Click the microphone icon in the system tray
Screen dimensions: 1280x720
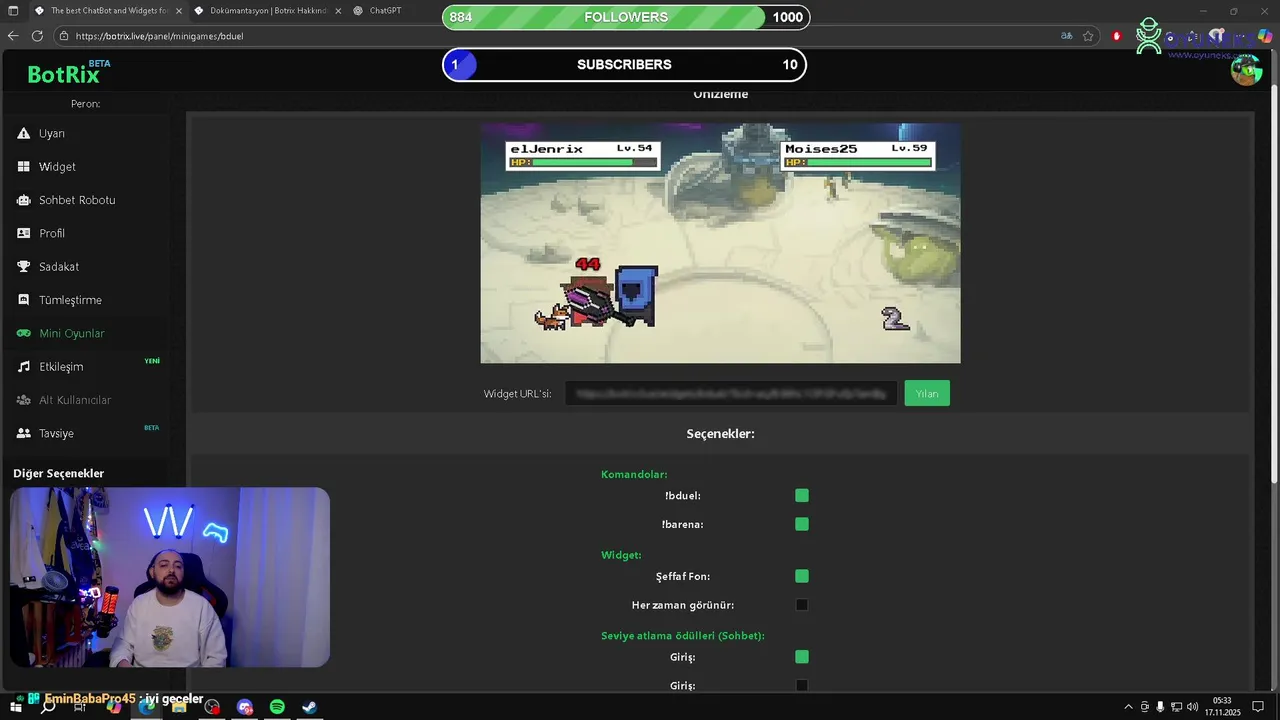click(x=1161, y=707)
